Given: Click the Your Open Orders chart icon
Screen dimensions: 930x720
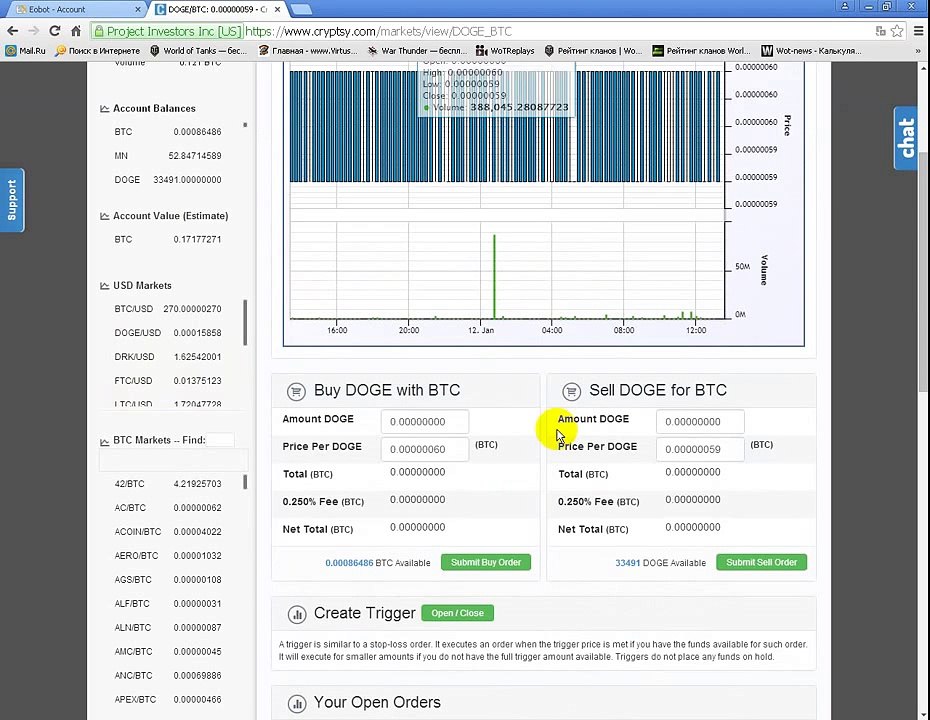Looking at the screenshot, I should (x=297, y=703).
